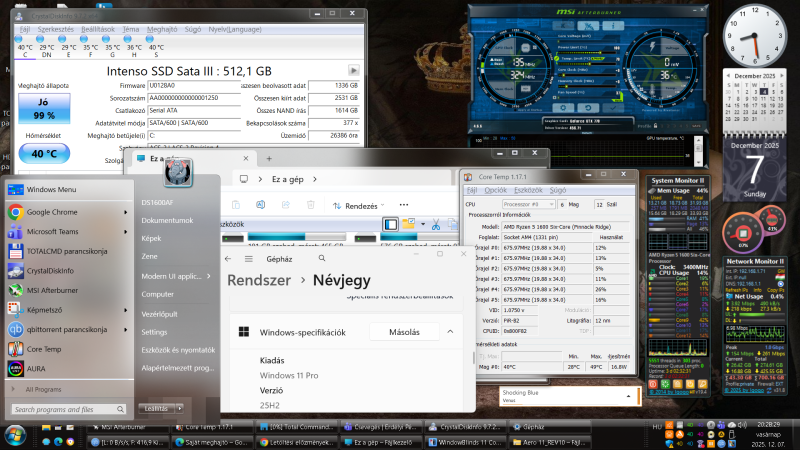Adjust Memory Clock slider in Afterburner
Viewport: 800px width, 450px height.
click(587, 86)
